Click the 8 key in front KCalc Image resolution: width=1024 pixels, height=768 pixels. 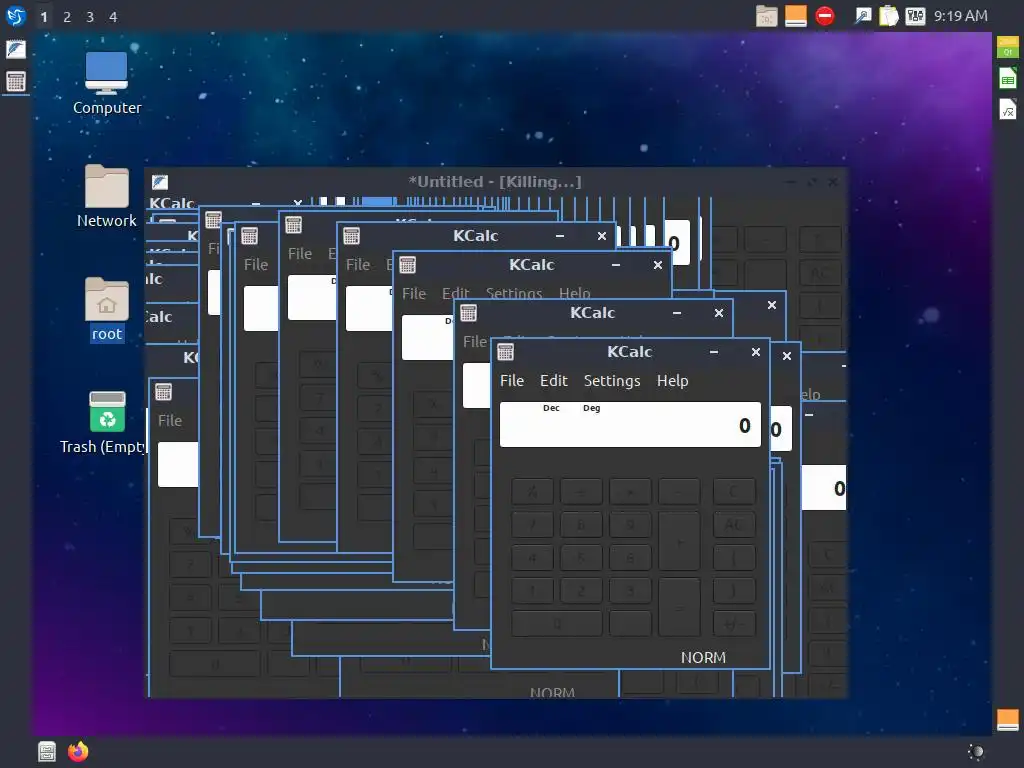click(x=581, y=524)
